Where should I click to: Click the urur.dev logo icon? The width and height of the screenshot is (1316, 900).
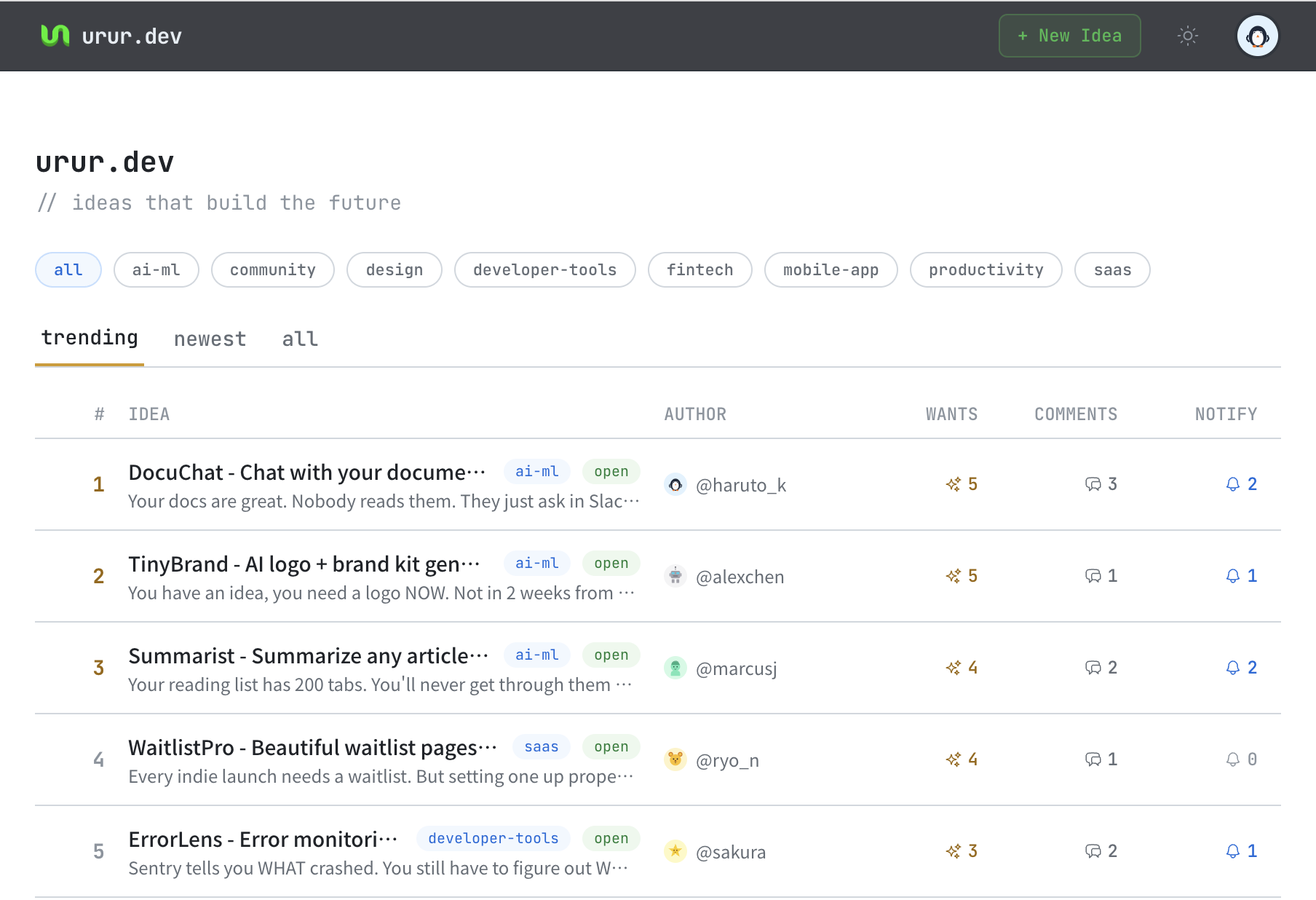(x=57, y=35)
